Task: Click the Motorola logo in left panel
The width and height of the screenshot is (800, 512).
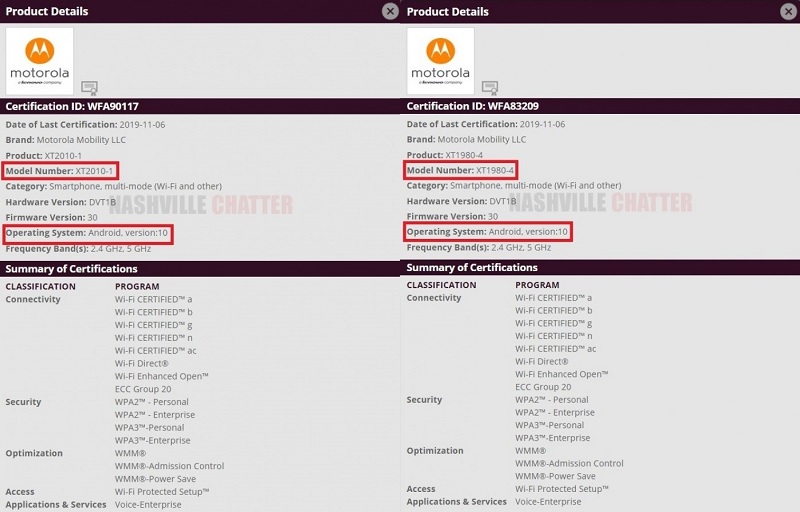Action: [39, 61]
